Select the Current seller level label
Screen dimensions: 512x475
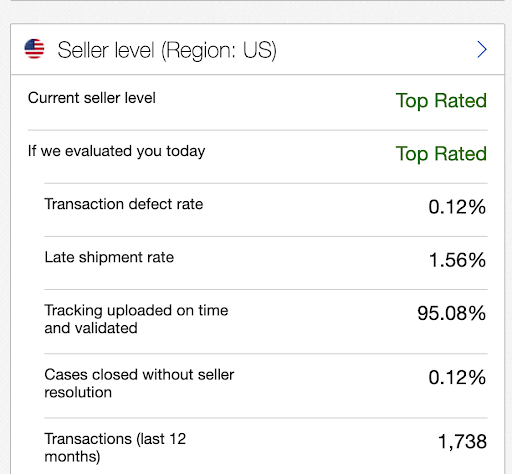92,98
